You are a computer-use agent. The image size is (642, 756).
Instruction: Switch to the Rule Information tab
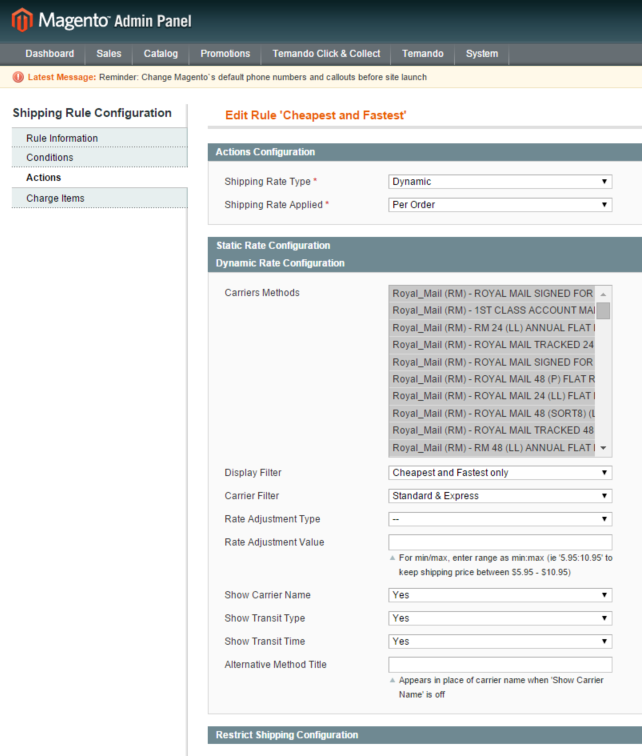(100, 138)
